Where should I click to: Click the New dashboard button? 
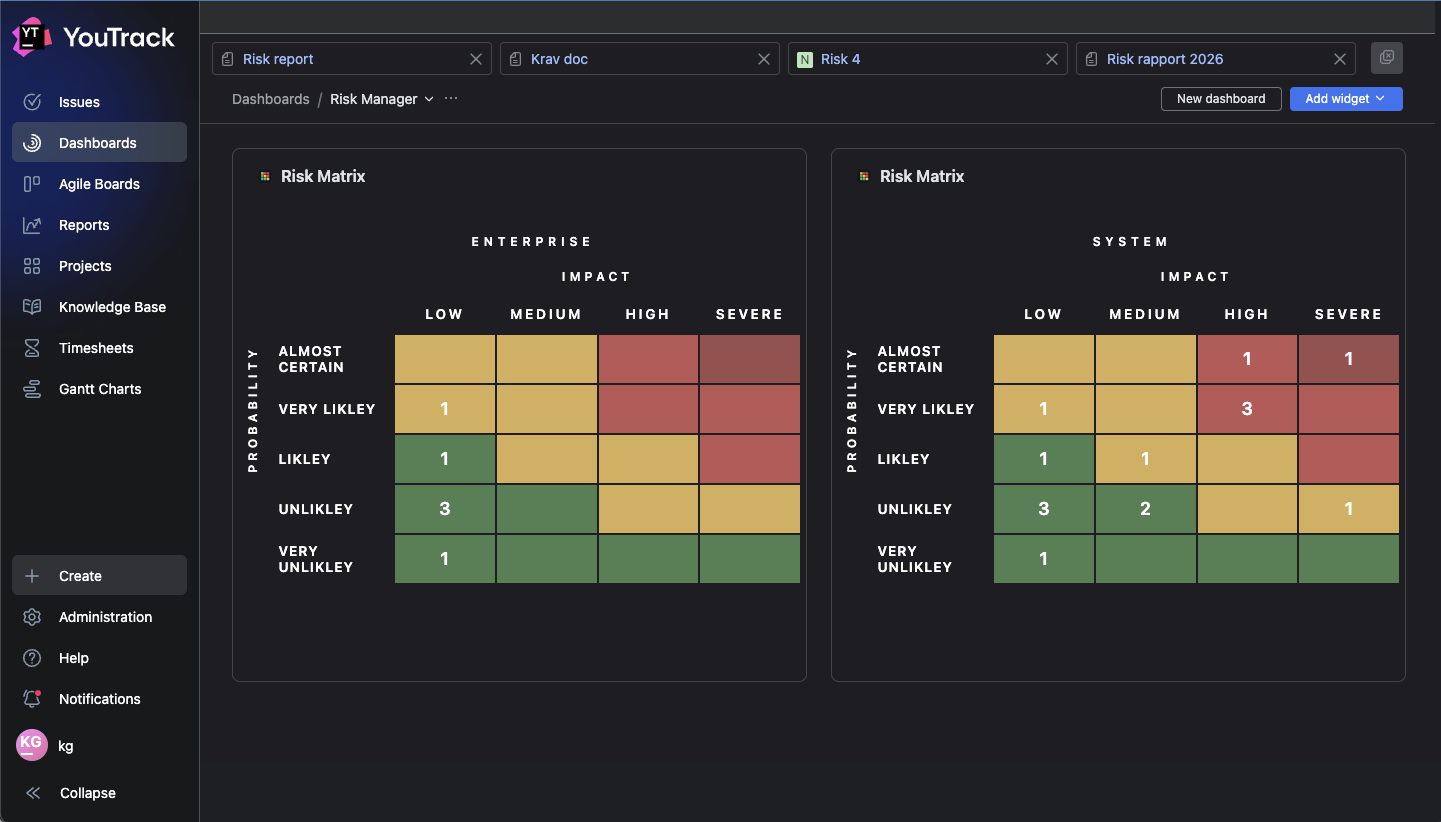(x=1220, y=99)
